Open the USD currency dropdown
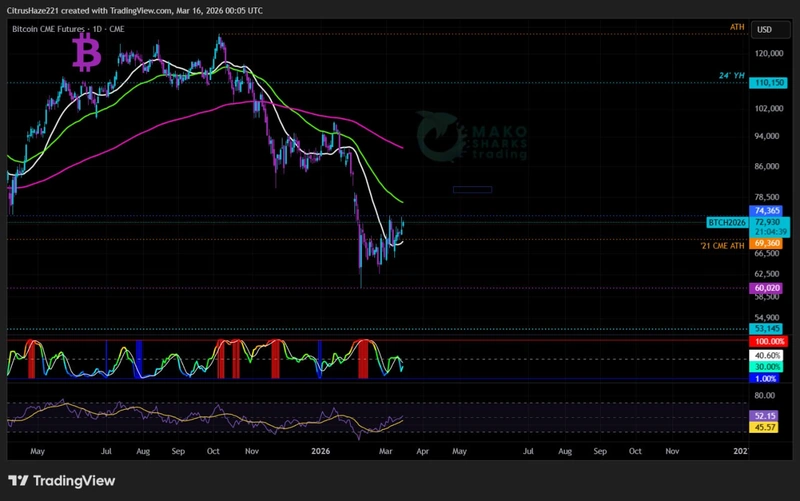The image size is (800, 501). 765,30
